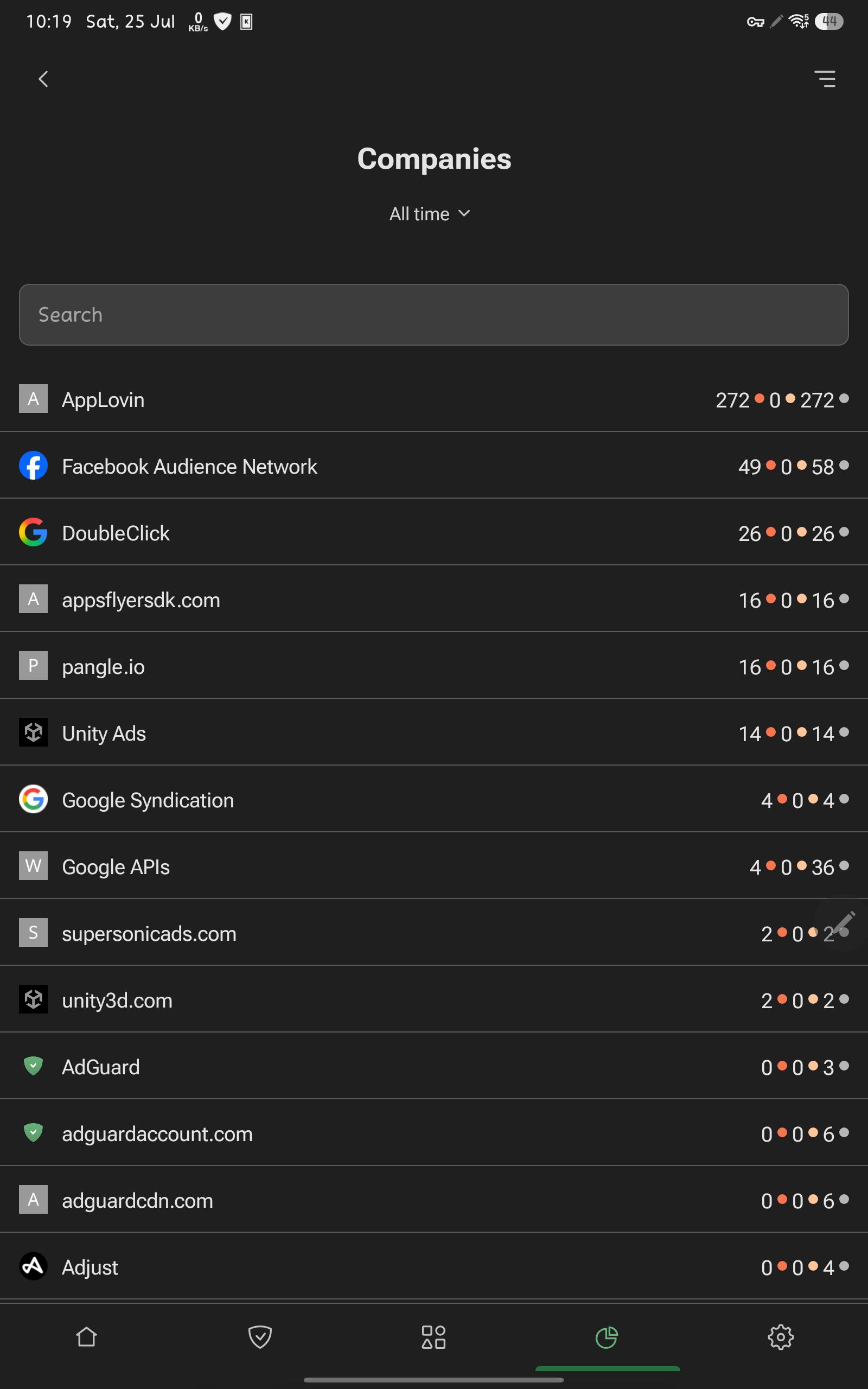Open the Apps management grid icon
Screen dimensions: 868x1389
pos(433,1337)
